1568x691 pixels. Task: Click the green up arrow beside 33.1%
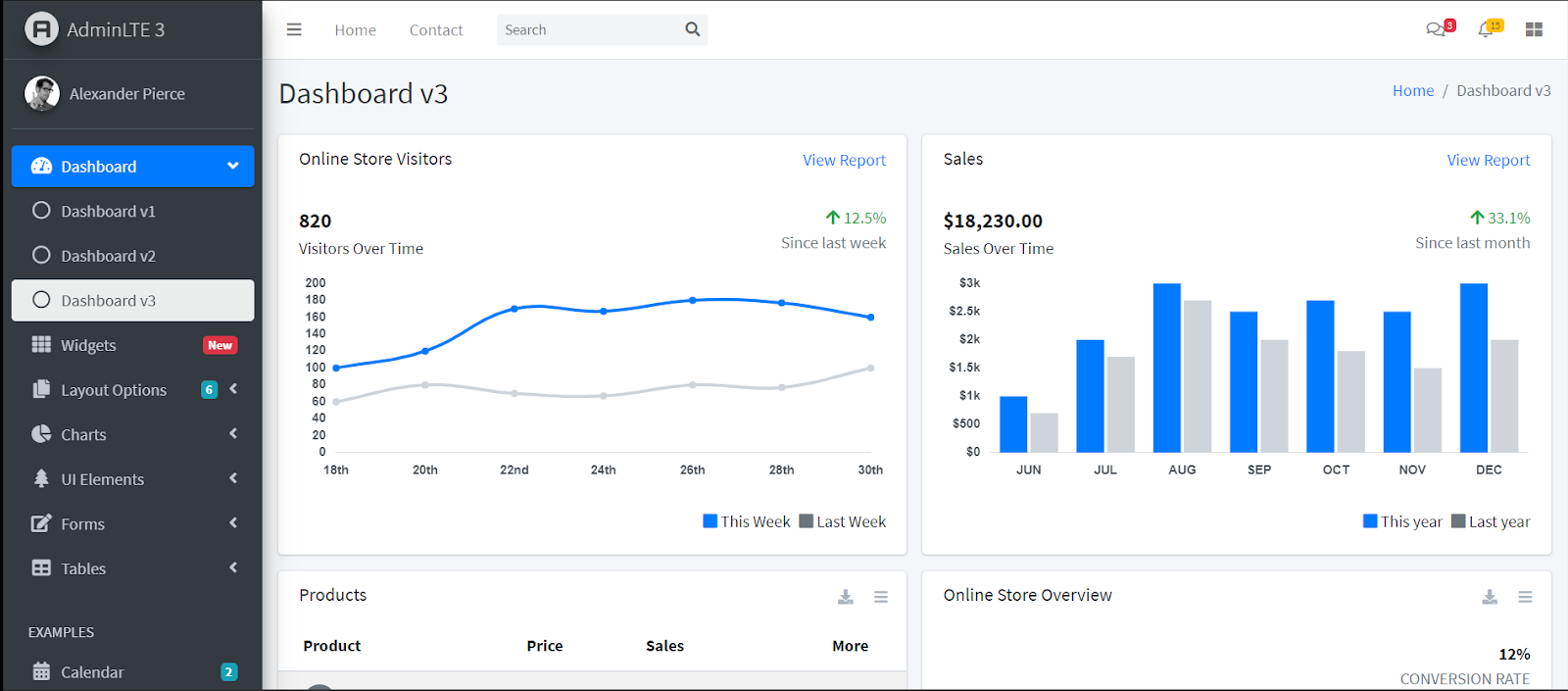tap(1477, 218)
